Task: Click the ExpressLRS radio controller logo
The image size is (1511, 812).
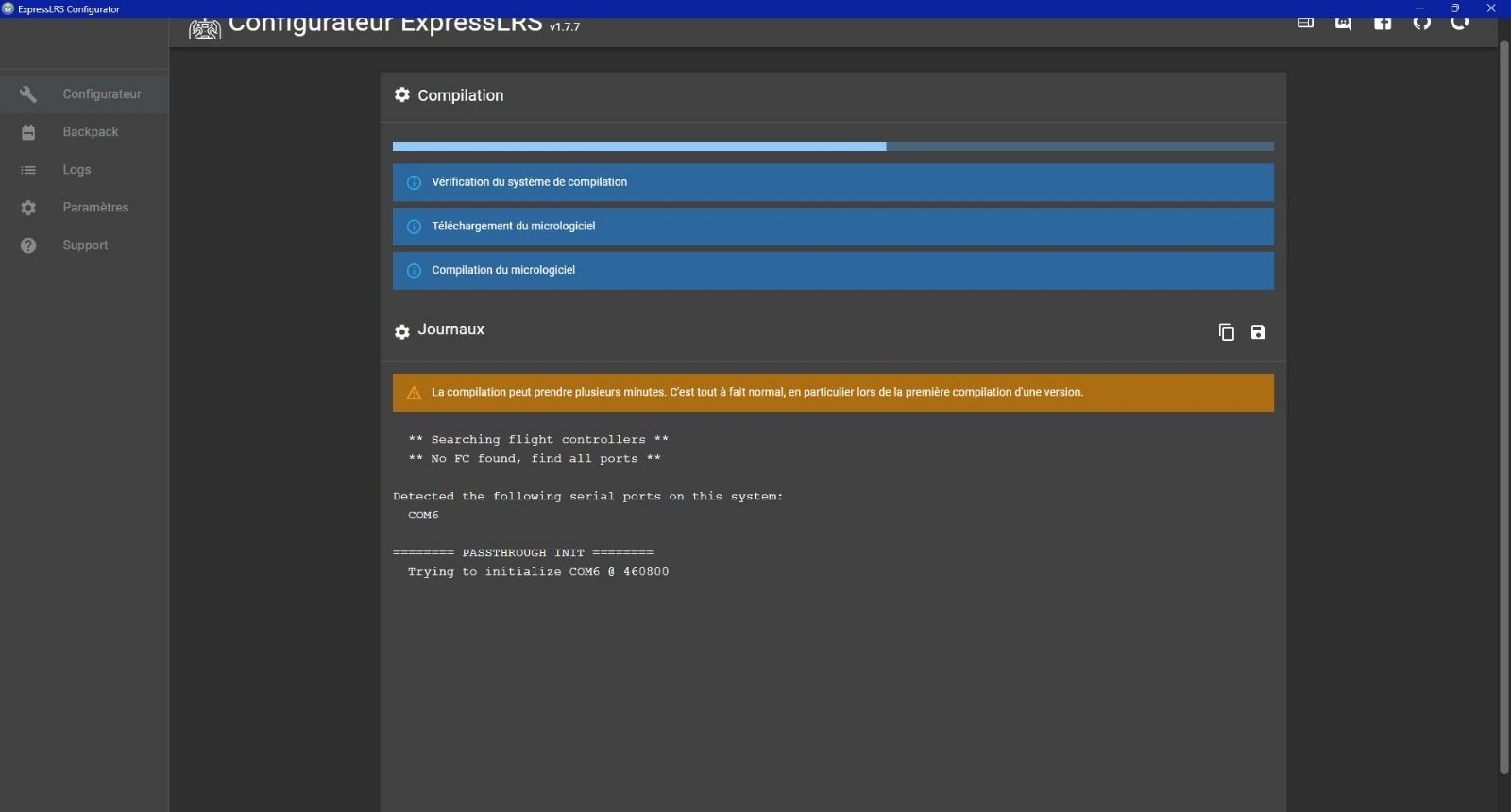Action: [204, 28]
